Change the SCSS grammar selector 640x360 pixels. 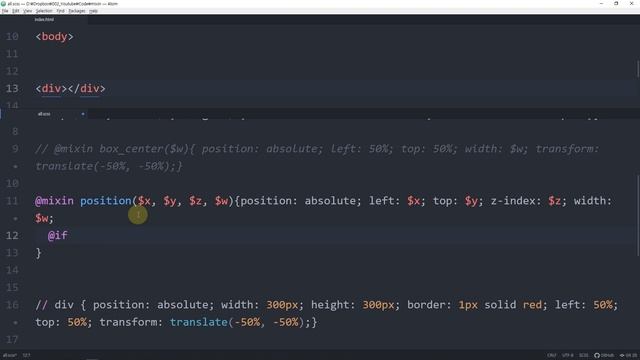584,355
